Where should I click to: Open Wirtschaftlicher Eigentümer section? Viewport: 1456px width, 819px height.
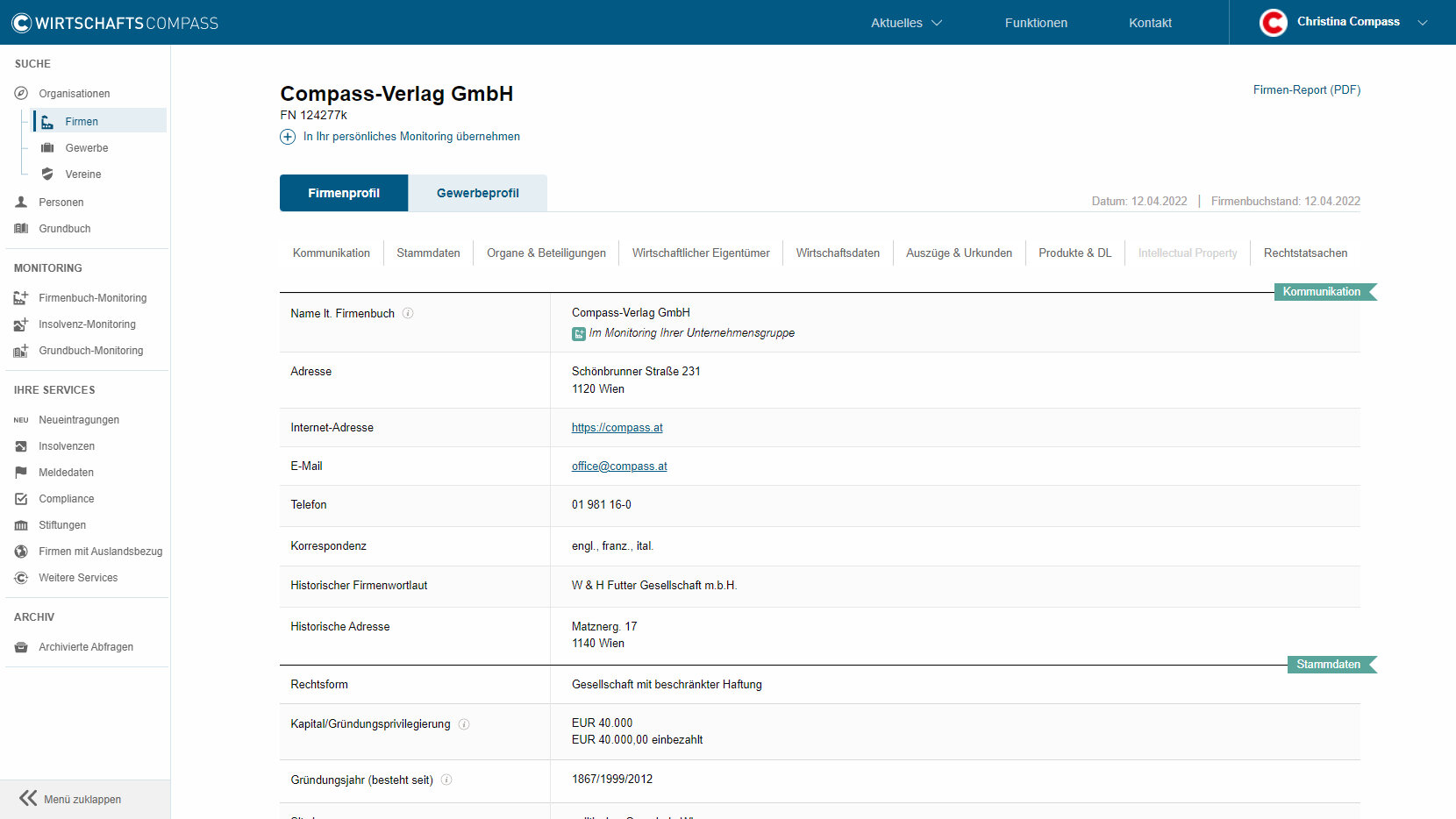(701, 253)
